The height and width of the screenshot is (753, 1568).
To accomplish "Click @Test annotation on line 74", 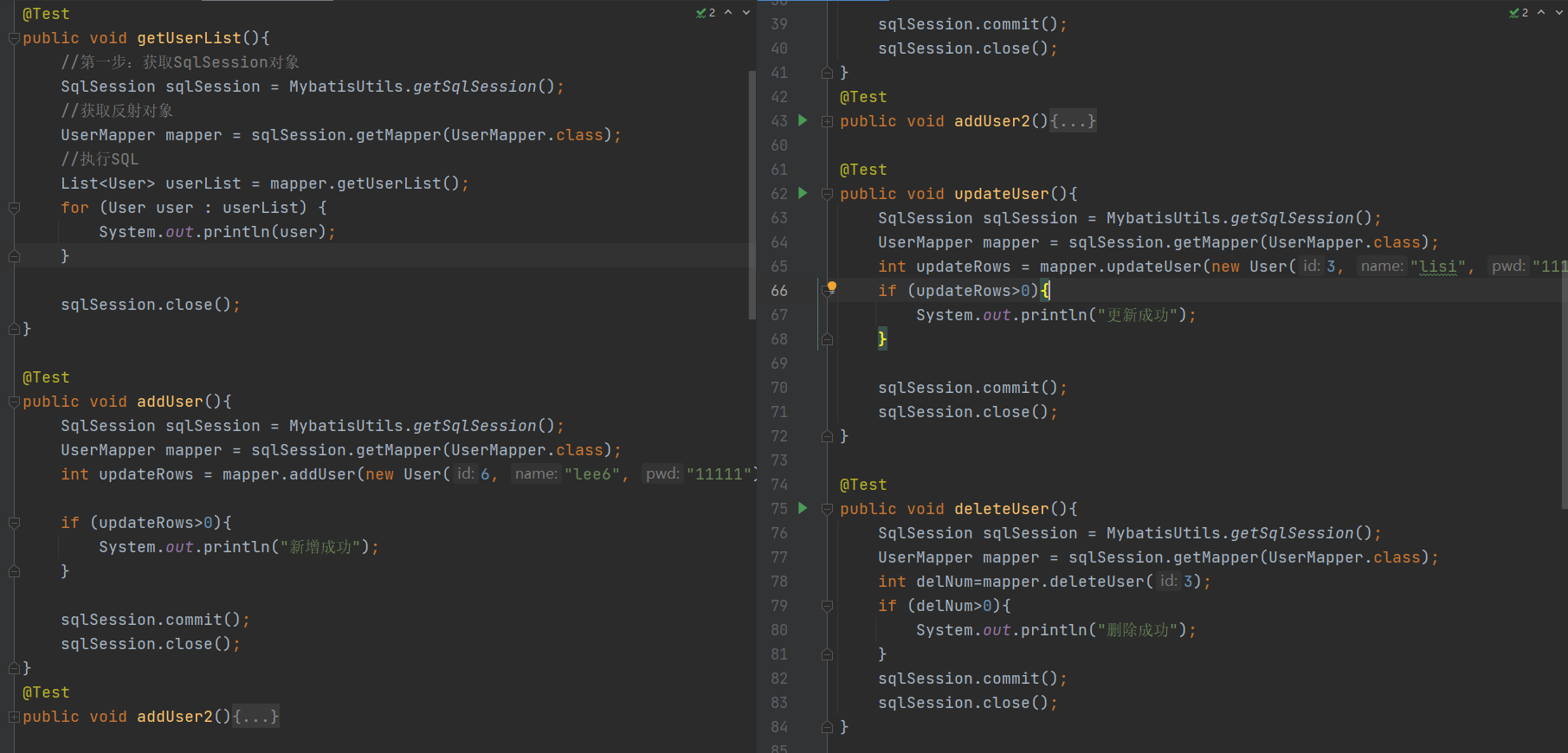I will [x=863, y=485].
